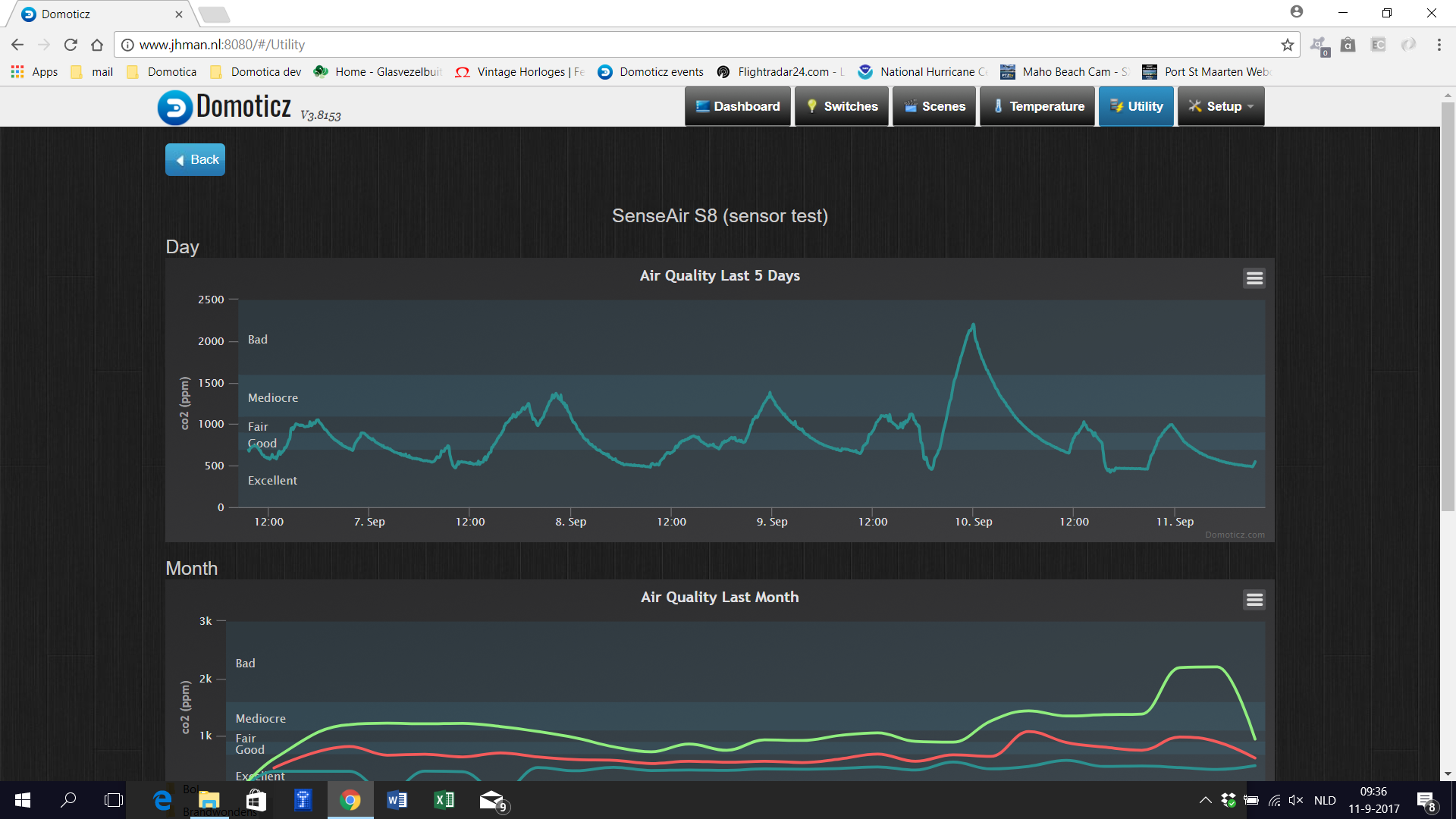Open File Explorer from the taskbar
Image resolution: width=1456 pixels, height=819 pixels.
[x=209, y=800]
